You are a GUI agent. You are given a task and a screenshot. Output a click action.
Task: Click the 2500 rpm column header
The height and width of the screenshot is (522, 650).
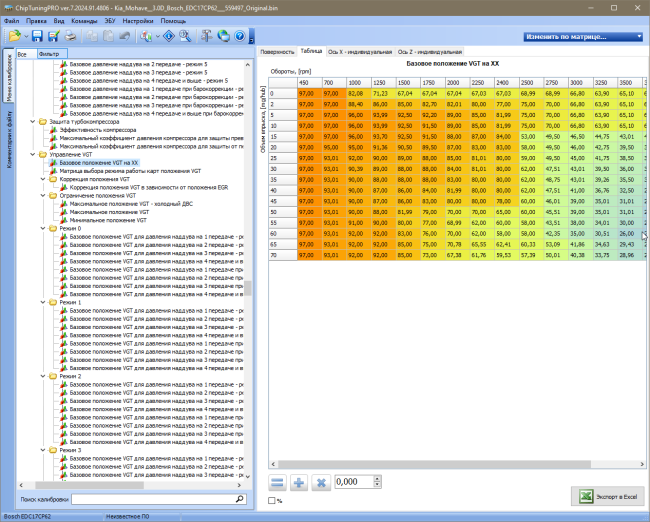[x=531, y=83]
